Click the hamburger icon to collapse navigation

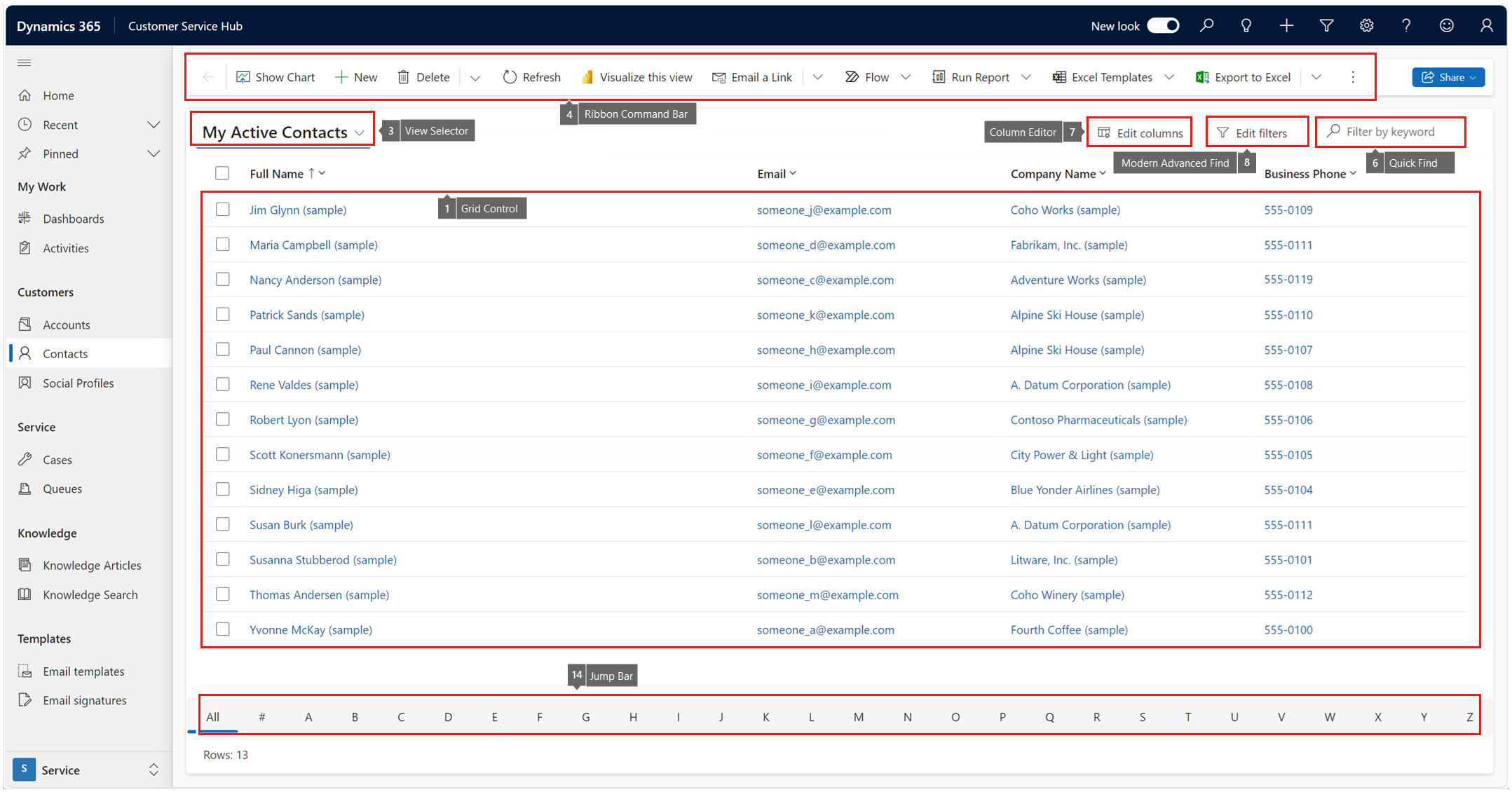coord(25,63)
